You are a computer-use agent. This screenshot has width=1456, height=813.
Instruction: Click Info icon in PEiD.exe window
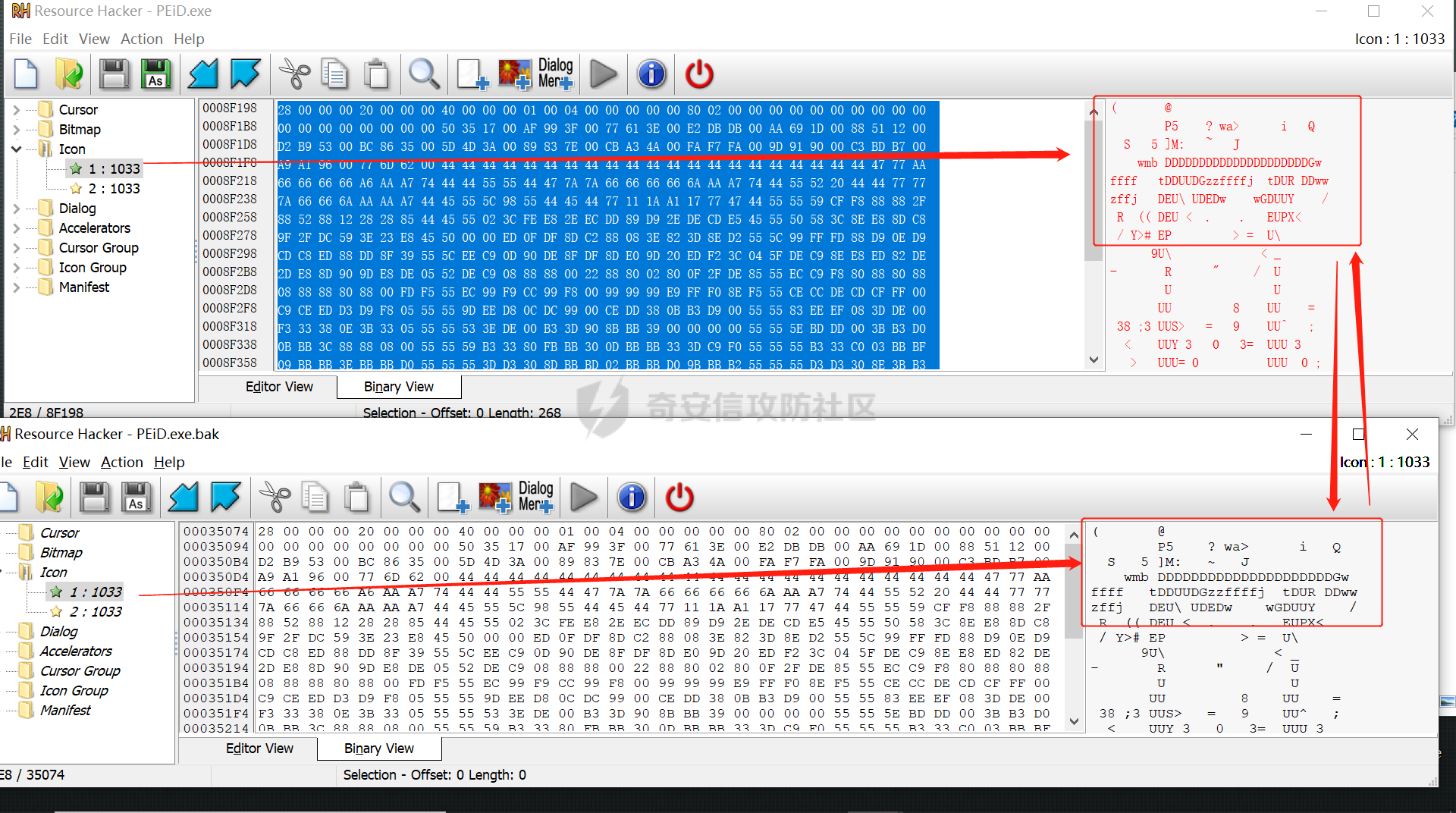point(651,74)
